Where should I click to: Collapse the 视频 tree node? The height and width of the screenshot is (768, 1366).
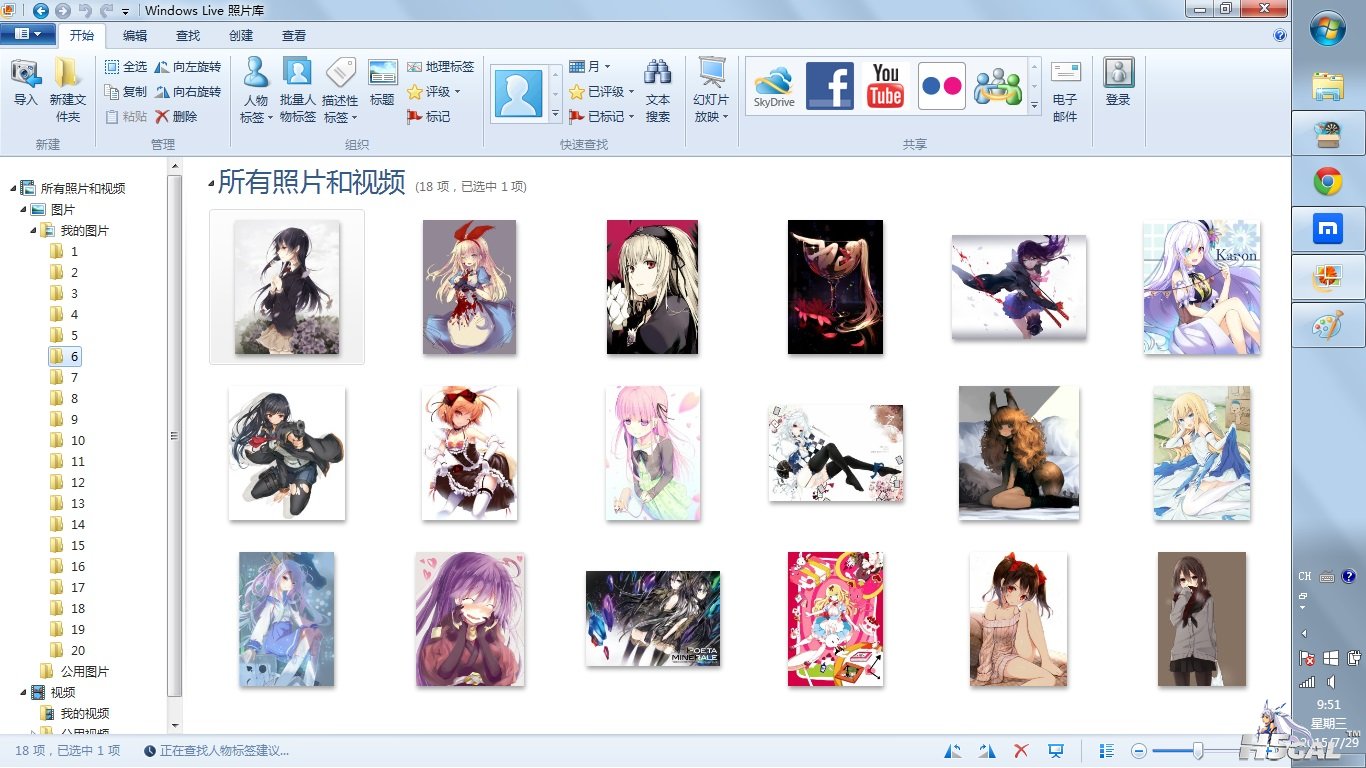(23, 693)
